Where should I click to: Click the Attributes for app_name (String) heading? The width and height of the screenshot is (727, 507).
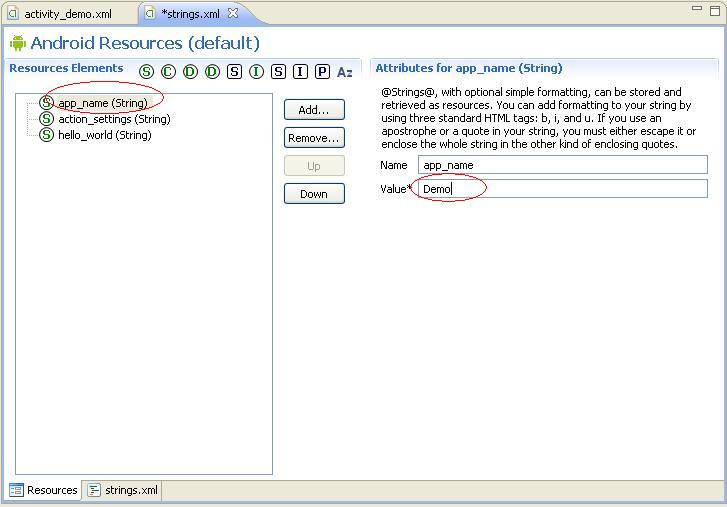point(469,68)
